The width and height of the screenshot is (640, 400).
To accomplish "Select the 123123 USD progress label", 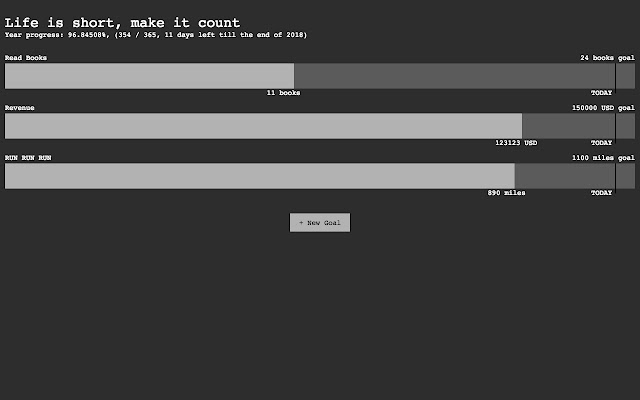I will pyautogui.click(x=516, y=143).
